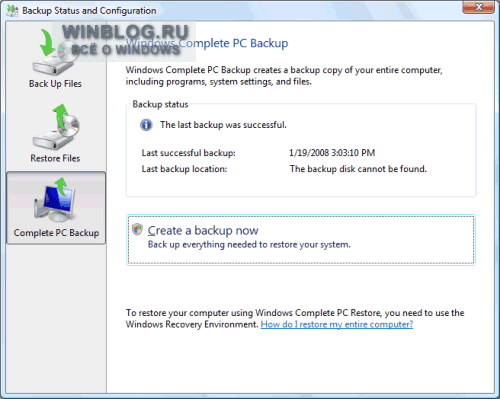Click the shield icon beside Create a backup now
Screen dimensions: 500x399
click(x=137, y=229)
